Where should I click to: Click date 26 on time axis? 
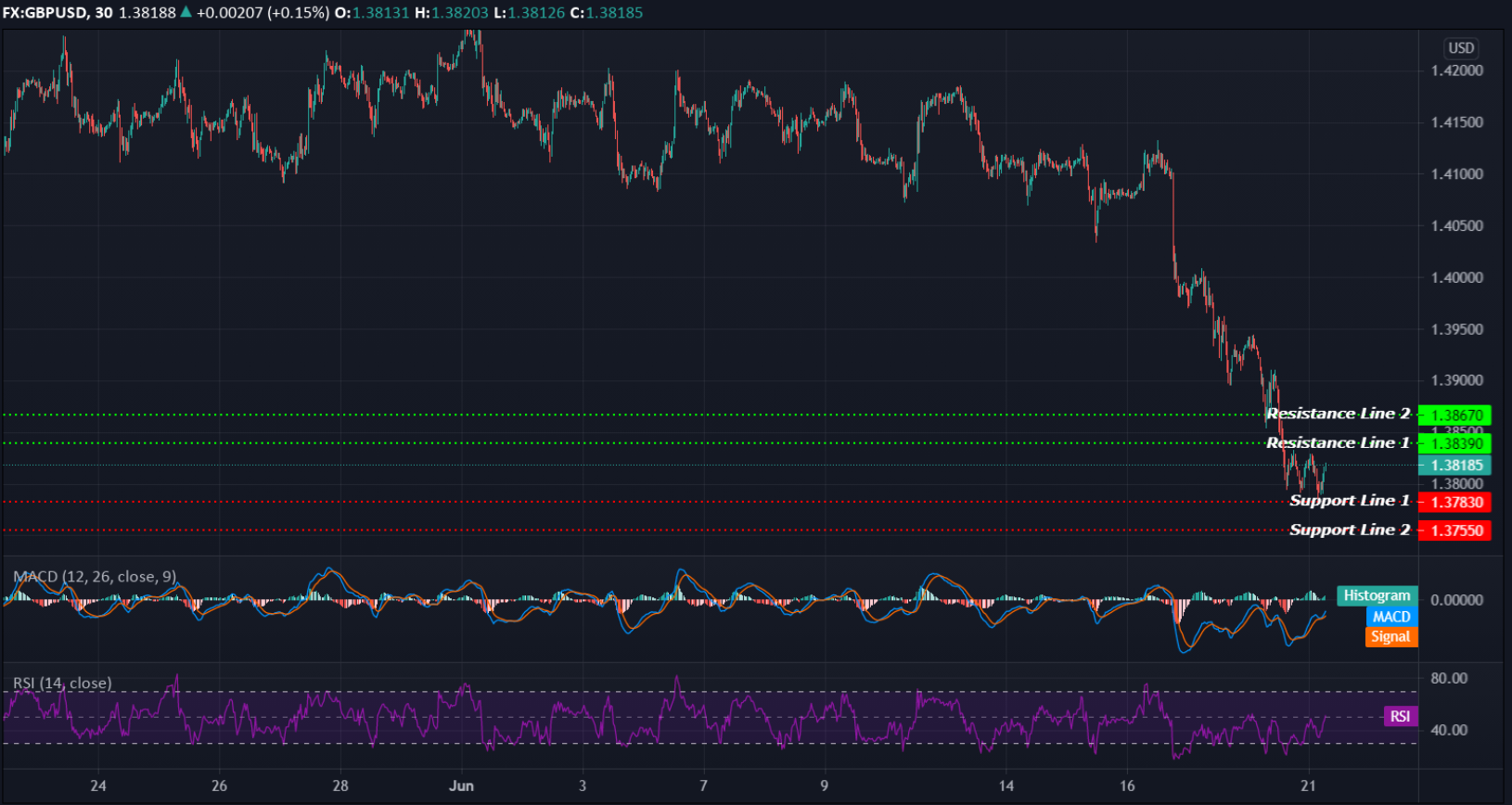pos(219,786)
